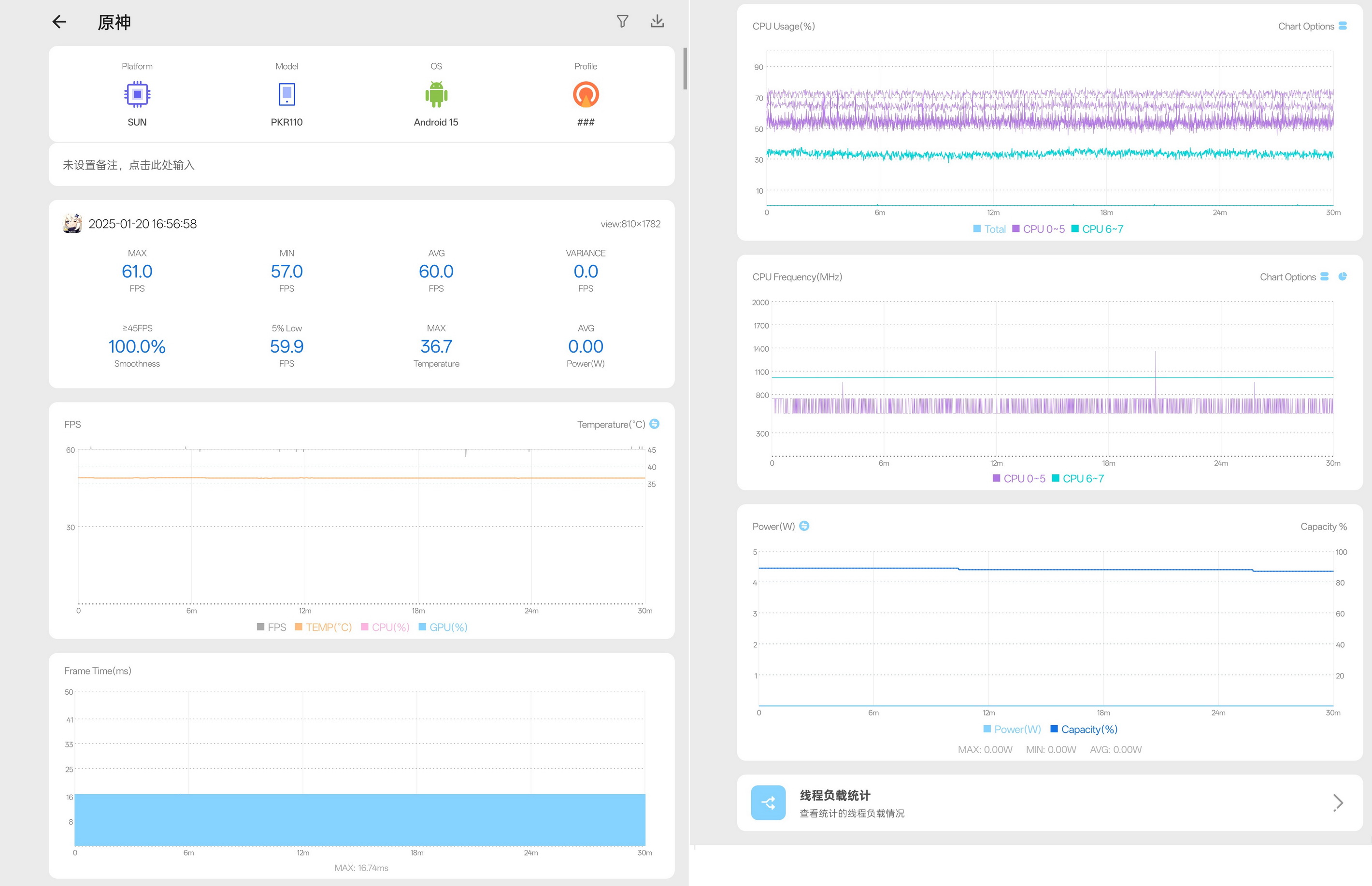
Task: Toggle CPU 0~5 in CPU Usage legend
Action: pos(1038,229)
